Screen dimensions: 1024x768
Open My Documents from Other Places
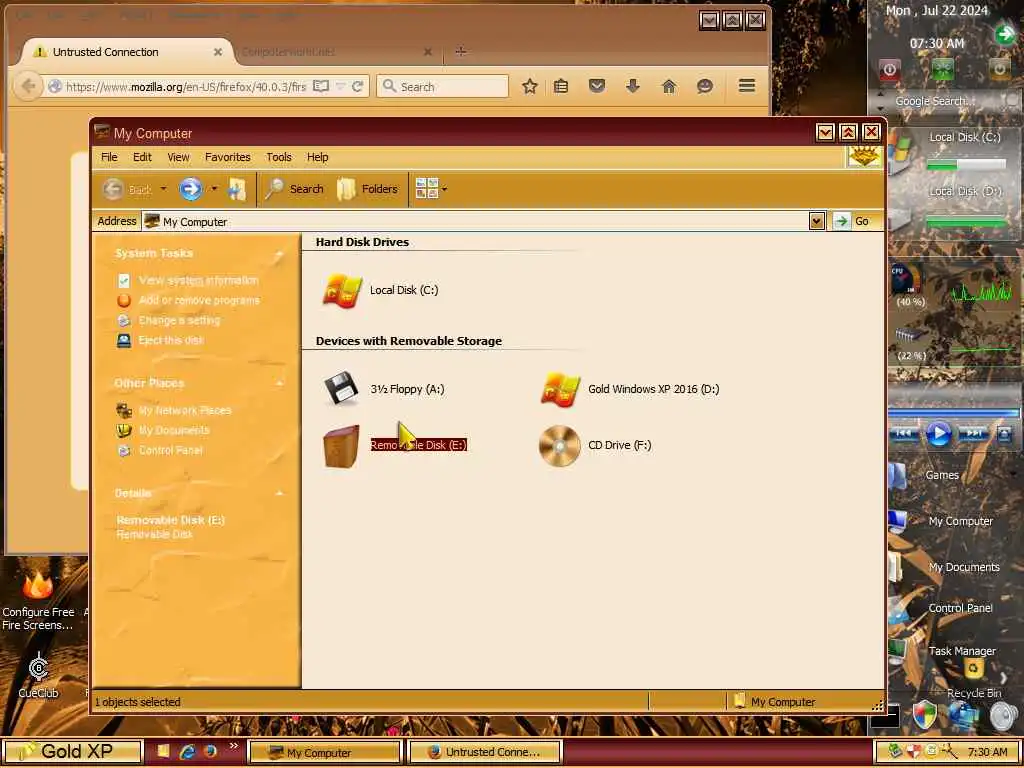tap(174, 430)
